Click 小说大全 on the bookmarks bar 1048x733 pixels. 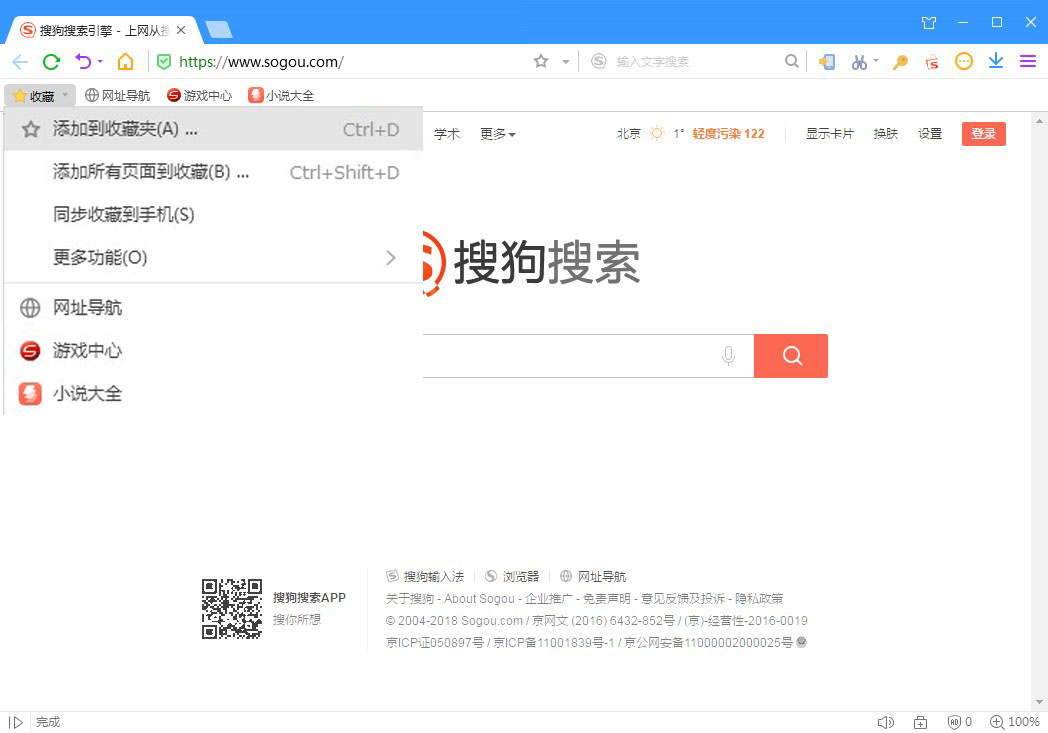click(x=281, y=96)
